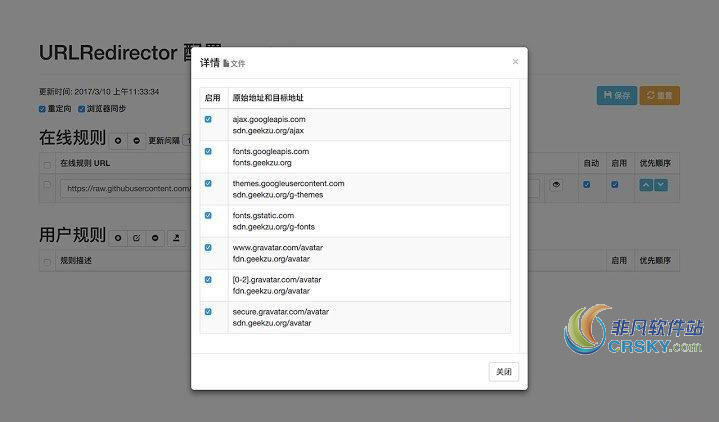This screenshot has width=719, height=422.
Task: Click the eye view icon in online rule row
Action: point(556,185)
